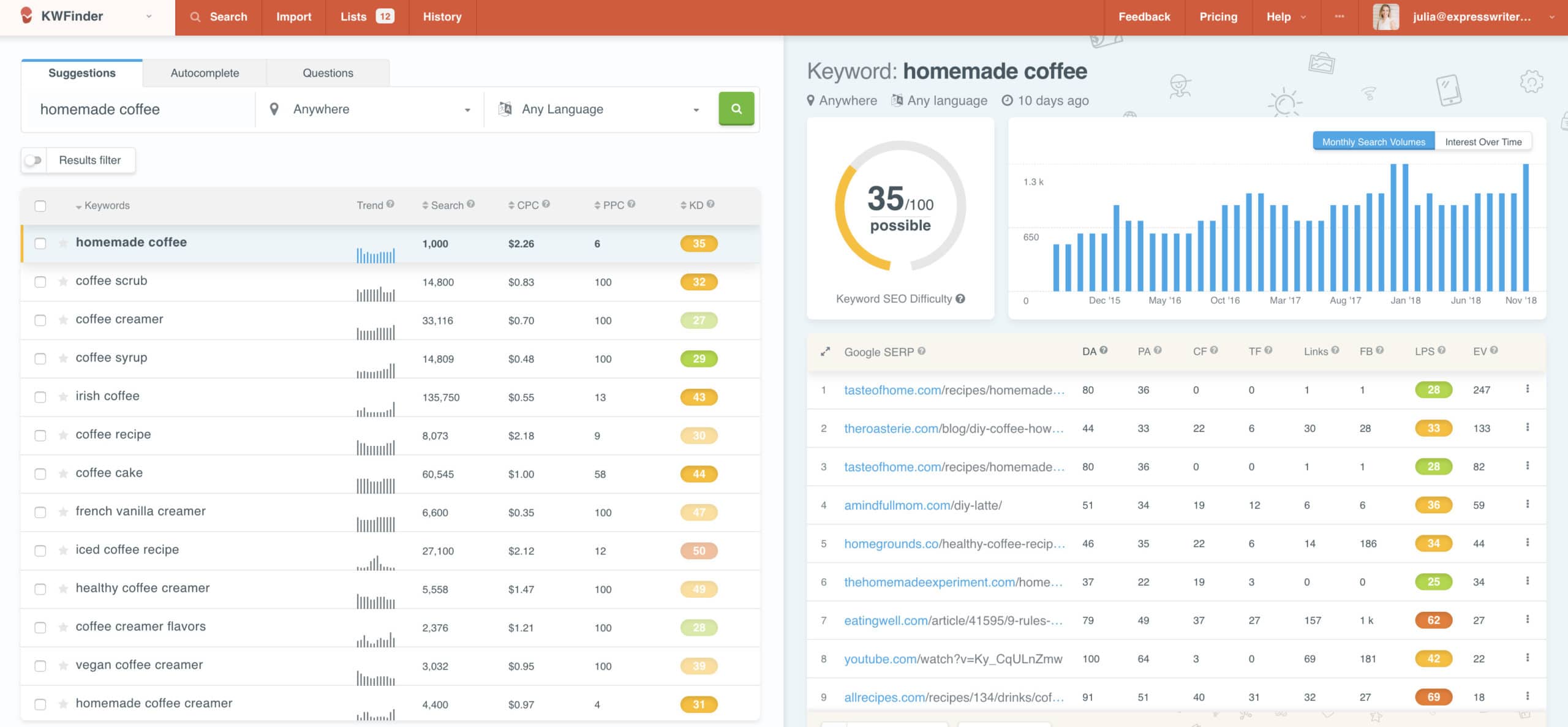Star the coffee creamer keyword

click(x=63, y=320)
